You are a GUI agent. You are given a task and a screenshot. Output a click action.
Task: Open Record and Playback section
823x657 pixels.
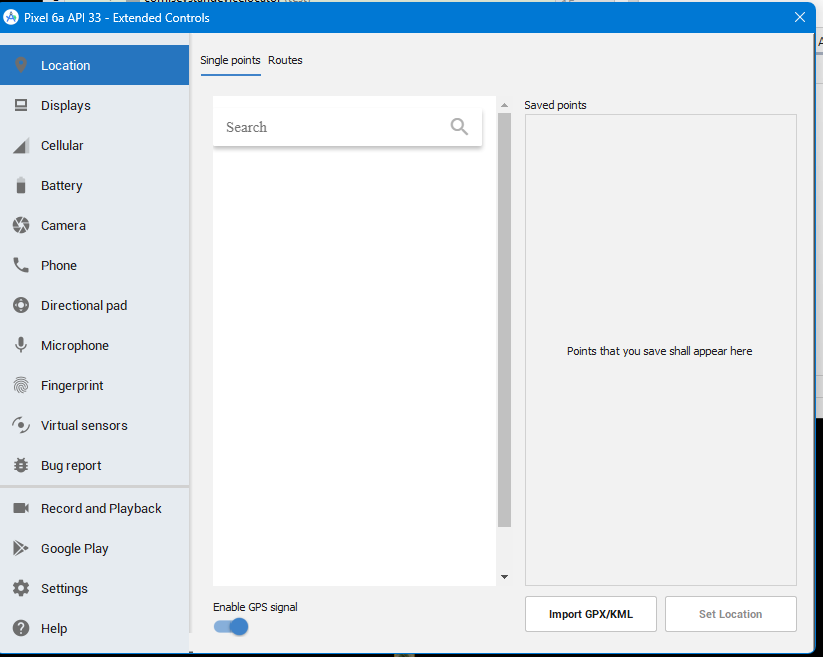tap(100, 508)
